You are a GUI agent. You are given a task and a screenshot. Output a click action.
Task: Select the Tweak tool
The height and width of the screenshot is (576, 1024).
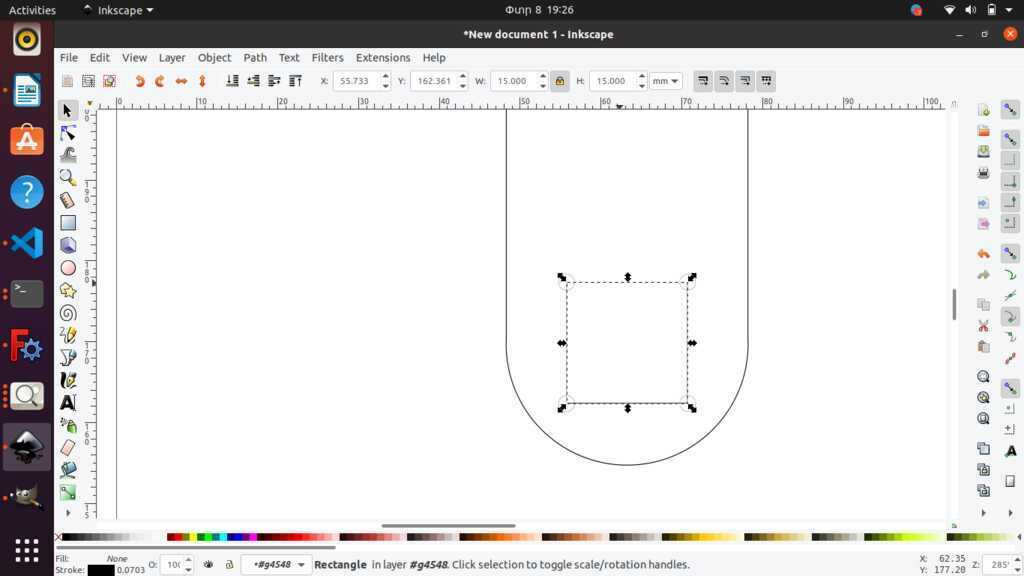[x=67, y=155]
